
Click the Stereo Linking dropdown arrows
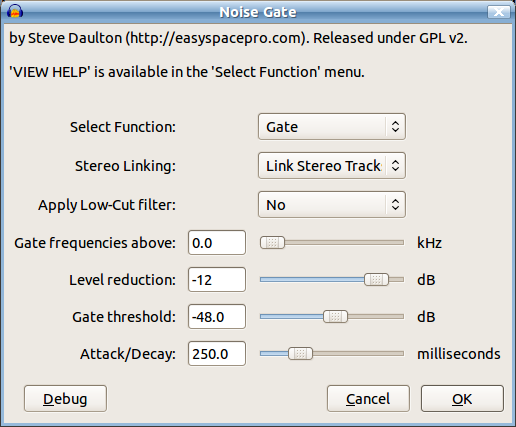(x=395, y=166)
